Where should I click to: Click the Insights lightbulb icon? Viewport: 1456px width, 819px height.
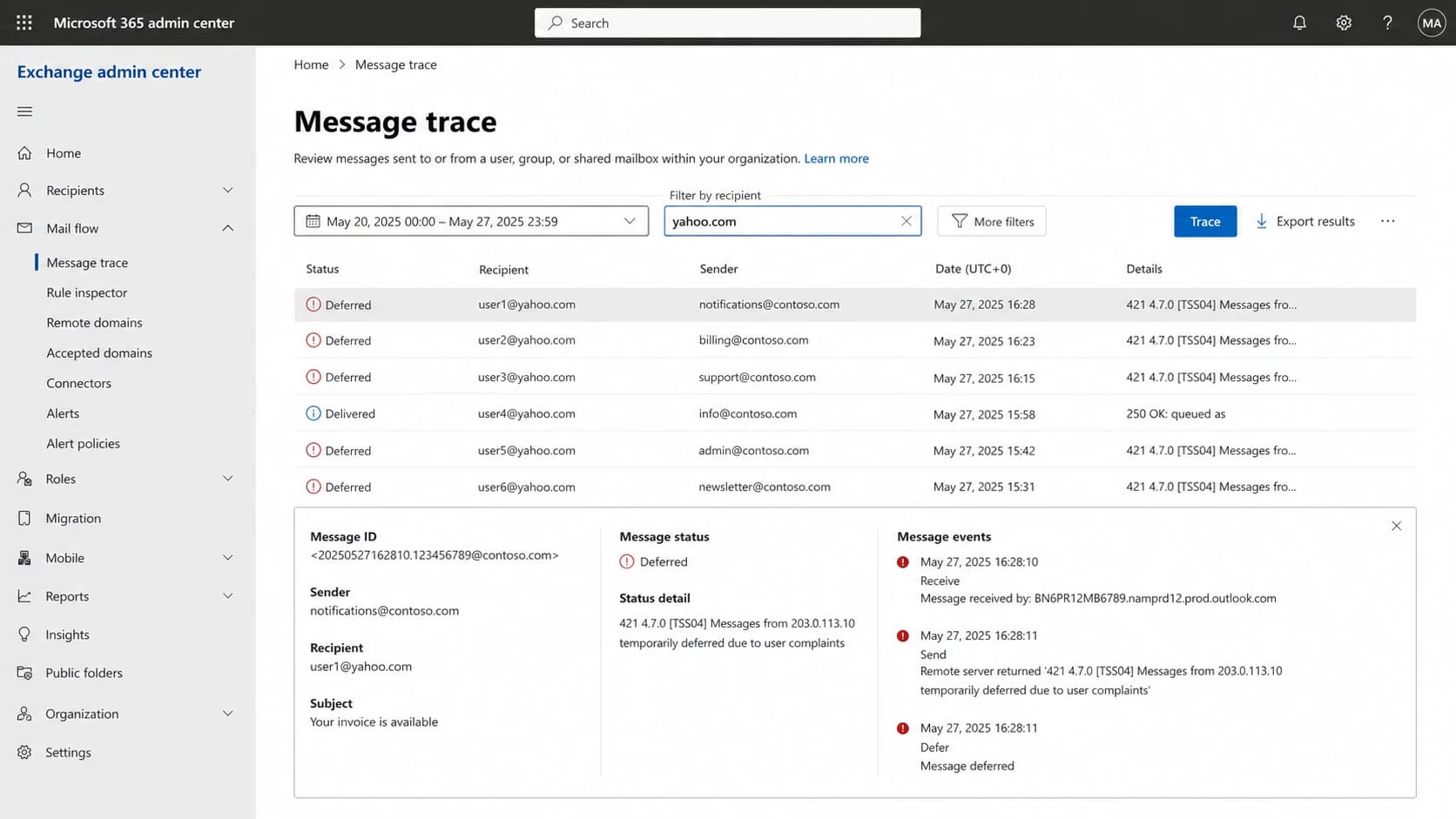[x=24, y=634]
